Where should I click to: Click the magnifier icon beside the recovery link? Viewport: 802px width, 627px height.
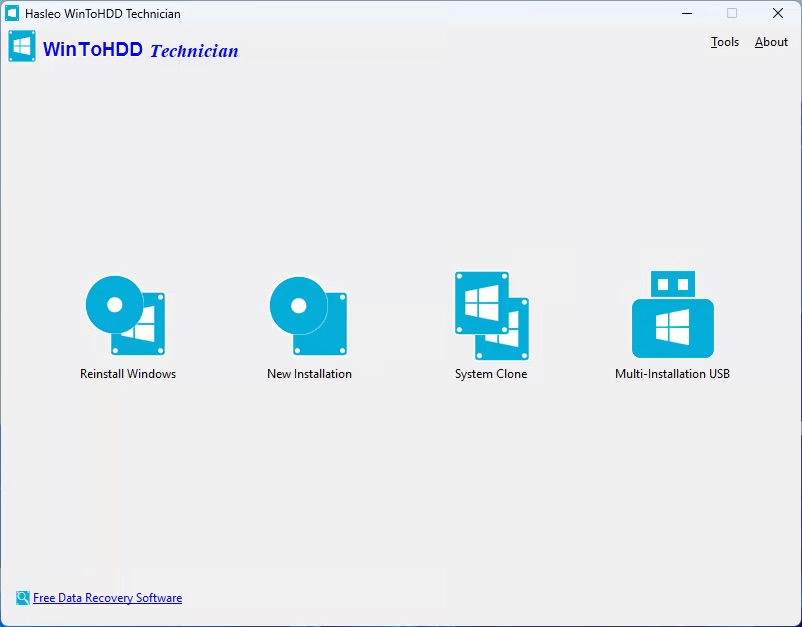[22, 598]
